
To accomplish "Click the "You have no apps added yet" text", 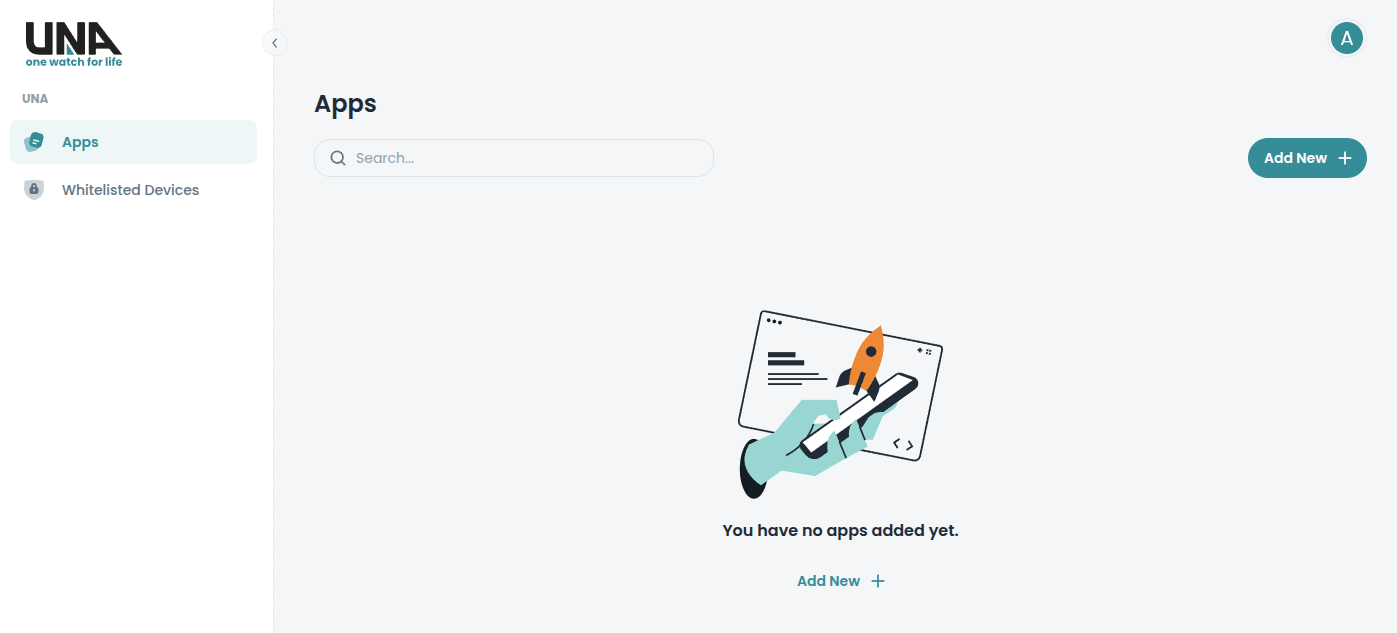I will click(840, 530).
